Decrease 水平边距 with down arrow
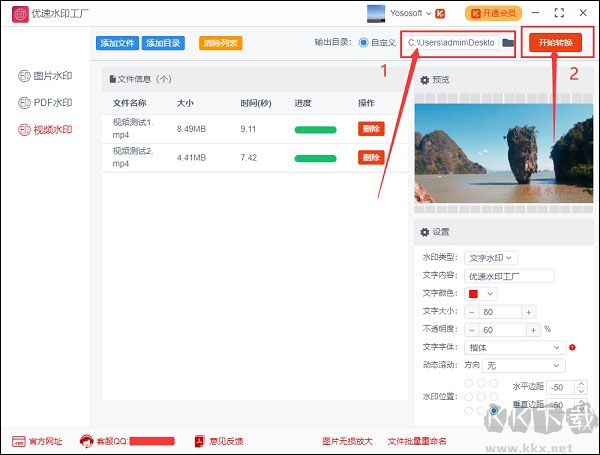The height and width of the screenshot is (455, 600). (581, 391)
